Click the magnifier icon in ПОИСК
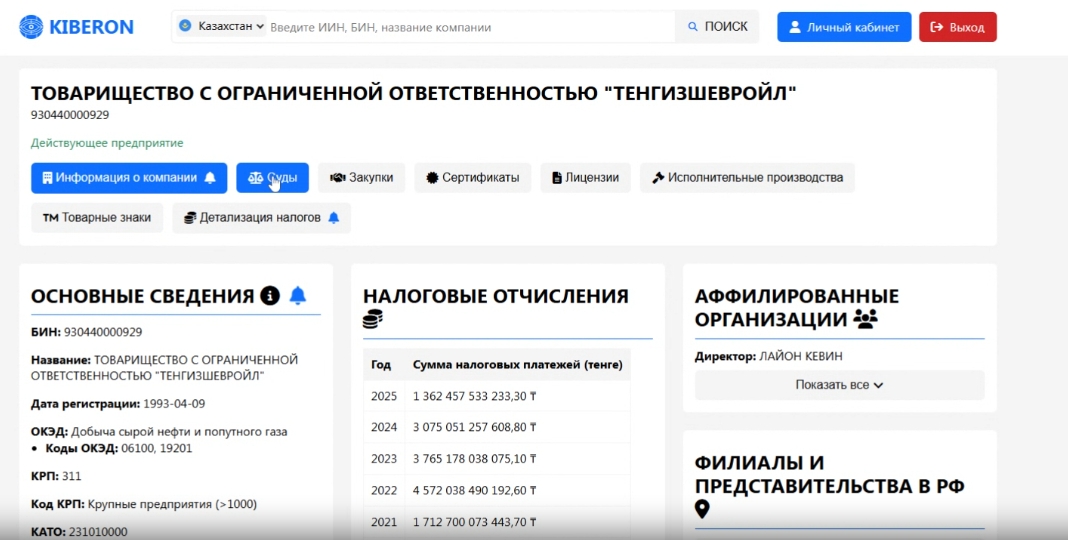The height and width of the screenshot is (540, 1068). pyautogui.click(x=693, y=27)
